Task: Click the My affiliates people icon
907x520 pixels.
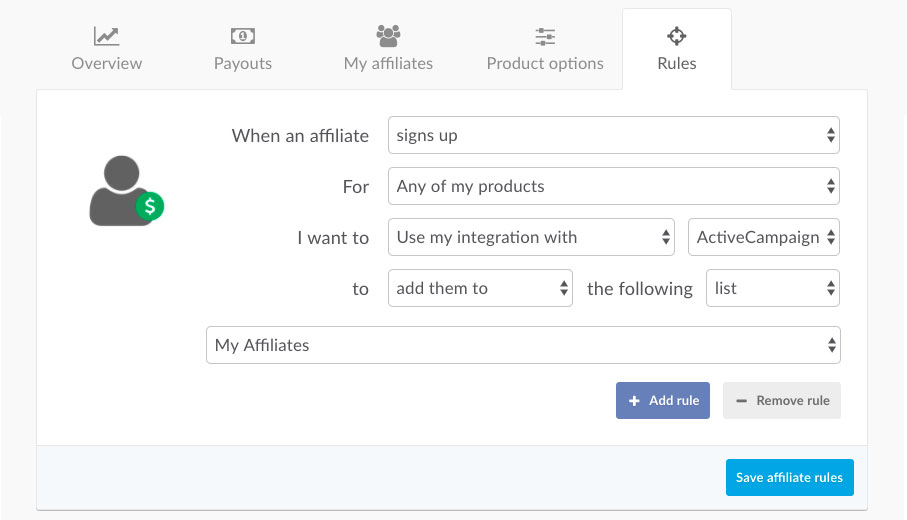Action: [x=388, y=36]
